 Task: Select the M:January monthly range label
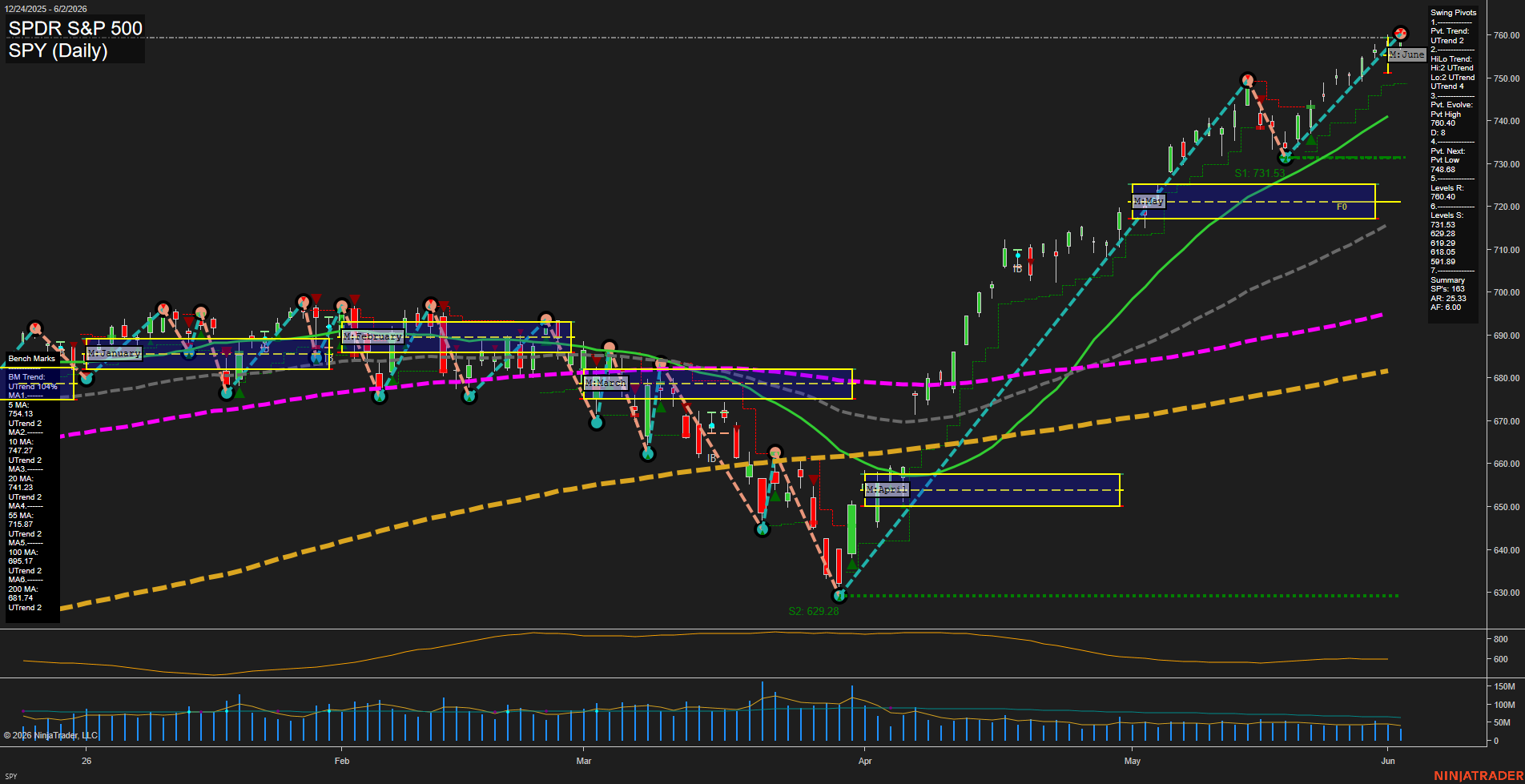point(114,353)
